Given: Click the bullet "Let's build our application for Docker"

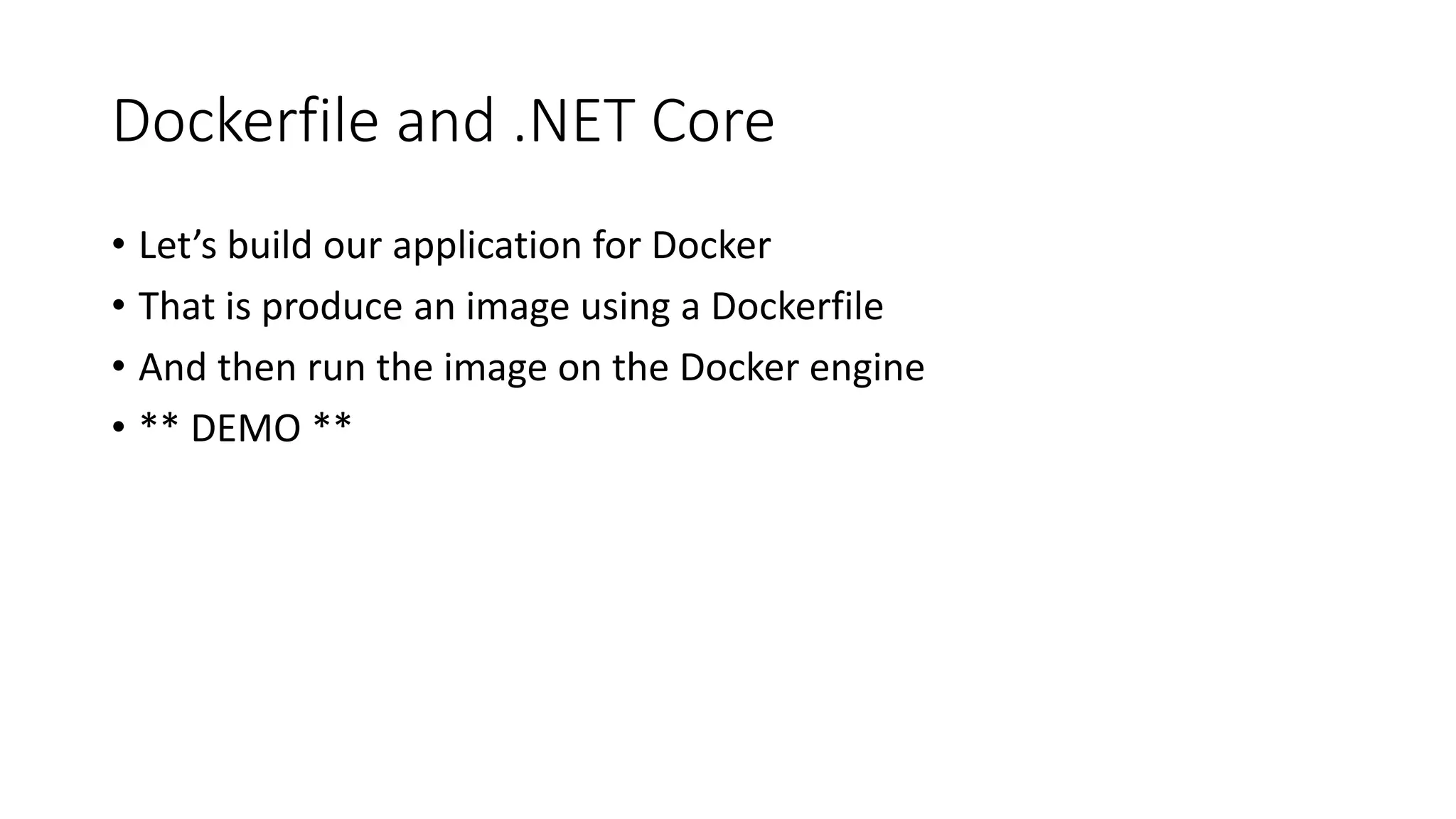Looking at the screenshot, I should click(x=454, y=245).
